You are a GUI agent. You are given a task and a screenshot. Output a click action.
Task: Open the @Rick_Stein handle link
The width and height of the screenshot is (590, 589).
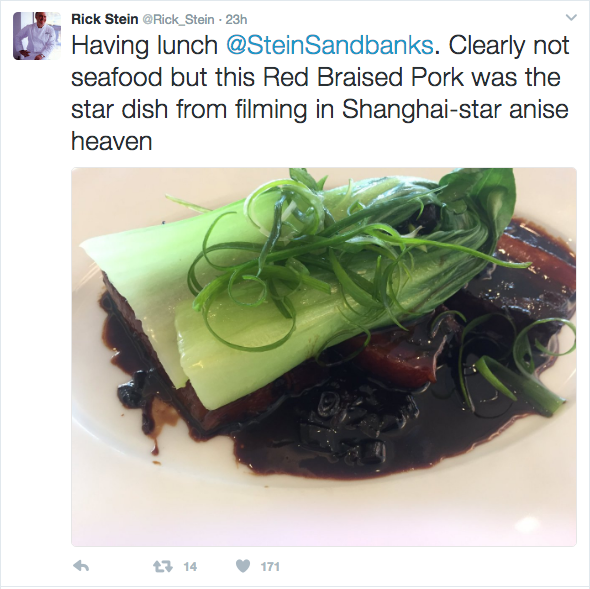pyautogui.click(x=178, y=20)
